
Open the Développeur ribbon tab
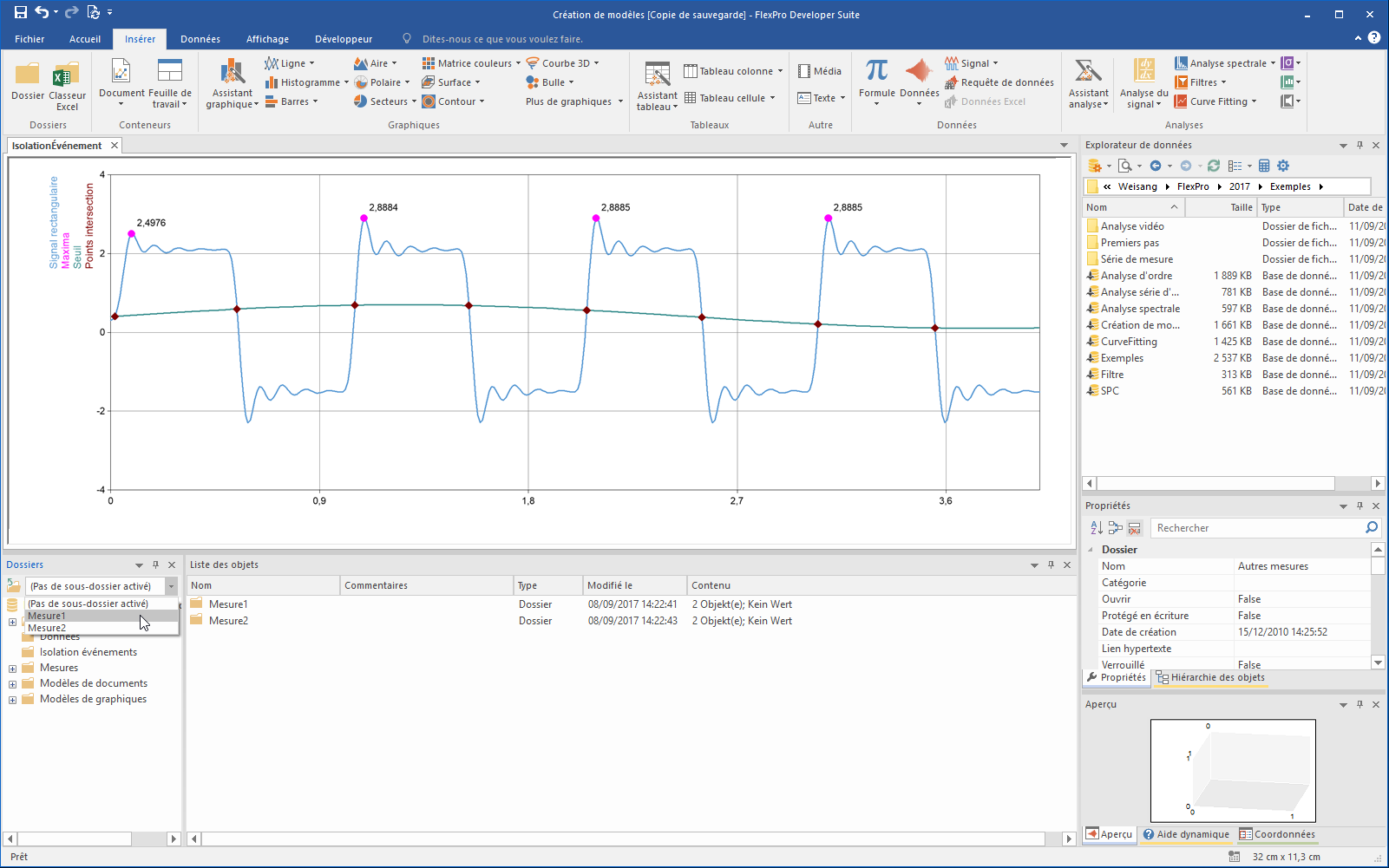click(344, 39)
